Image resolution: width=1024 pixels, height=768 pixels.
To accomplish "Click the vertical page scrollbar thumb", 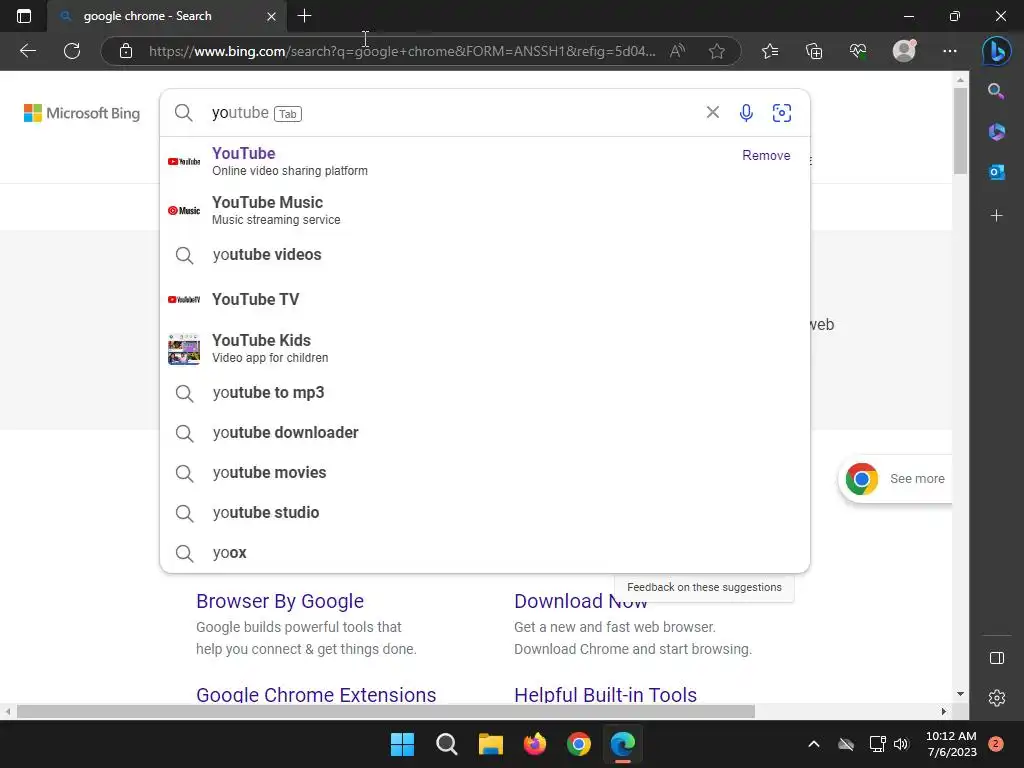I will click(960, 131).
